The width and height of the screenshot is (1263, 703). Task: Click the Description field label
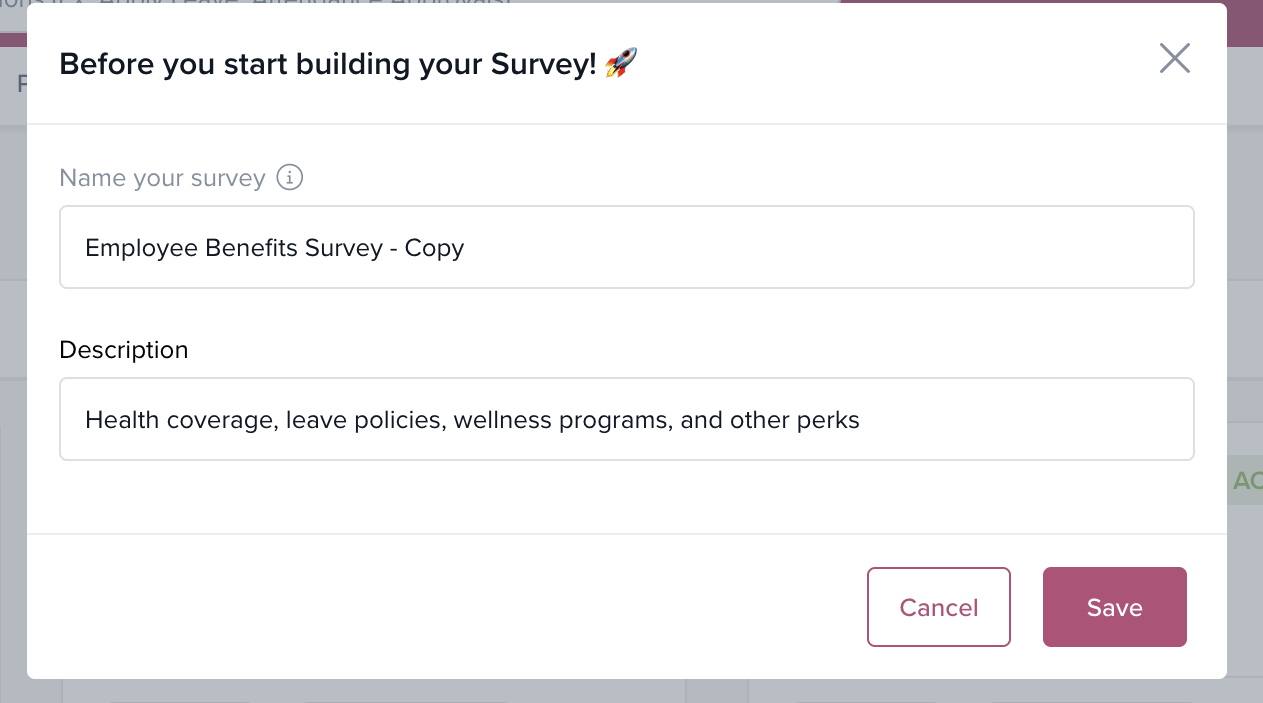(x=124, y=350)
